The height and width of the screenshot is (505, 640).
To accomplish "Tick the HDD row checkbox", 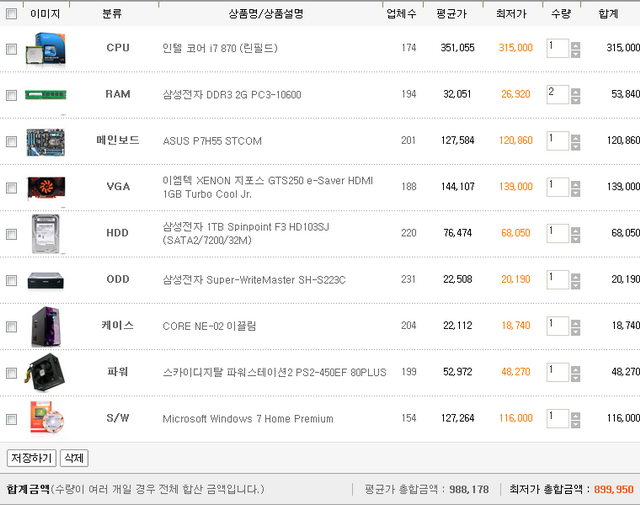I will (x=11, y=234).
